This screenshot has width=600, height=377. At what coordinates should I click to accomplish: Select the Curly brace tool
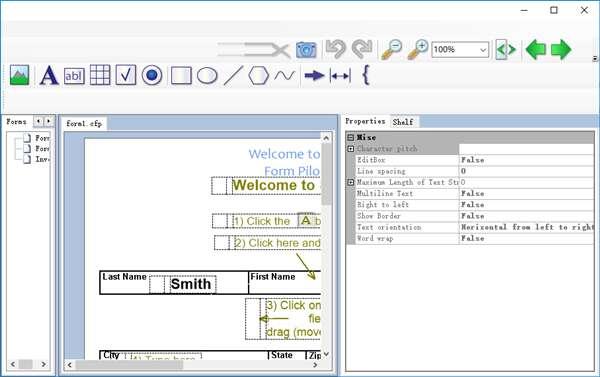pyautogui.click(x=365, y=75)
